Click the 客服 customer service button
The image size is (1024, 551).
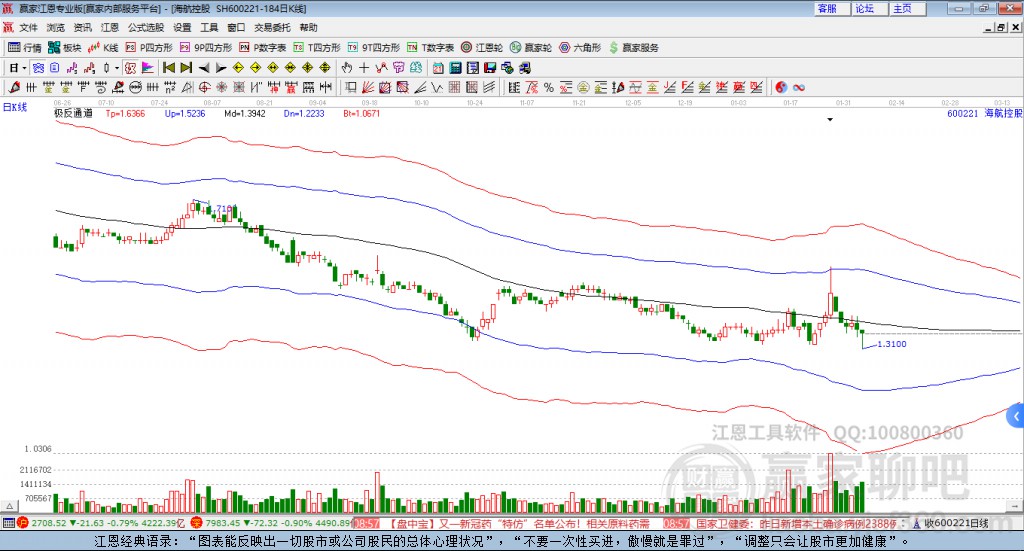pos(832,8)
